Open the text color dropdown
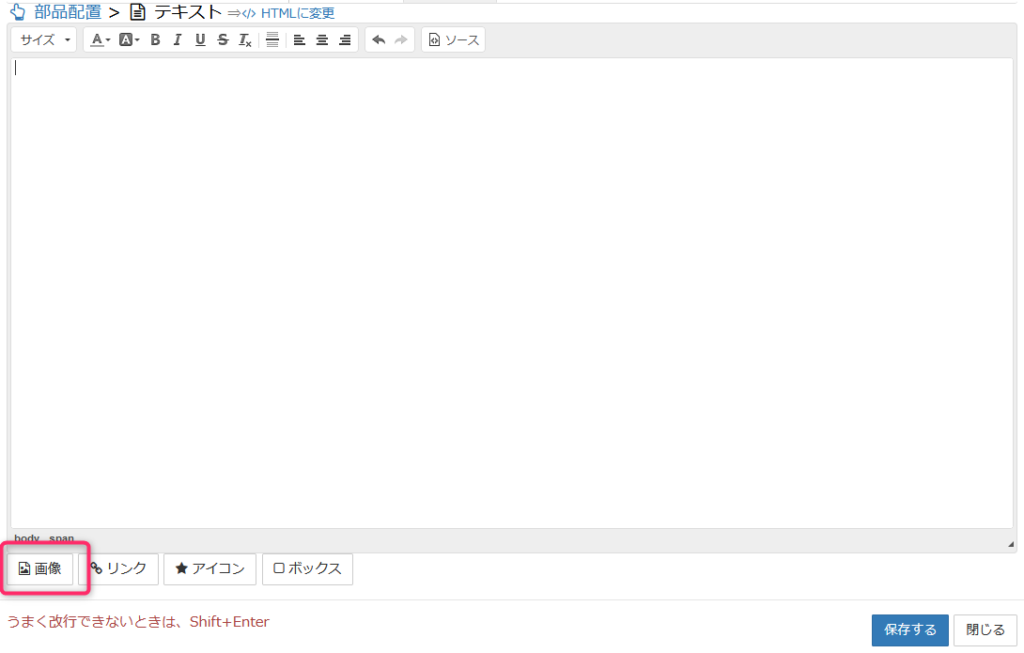This screenshot has height=653, width=1024. tap(100, 40)
